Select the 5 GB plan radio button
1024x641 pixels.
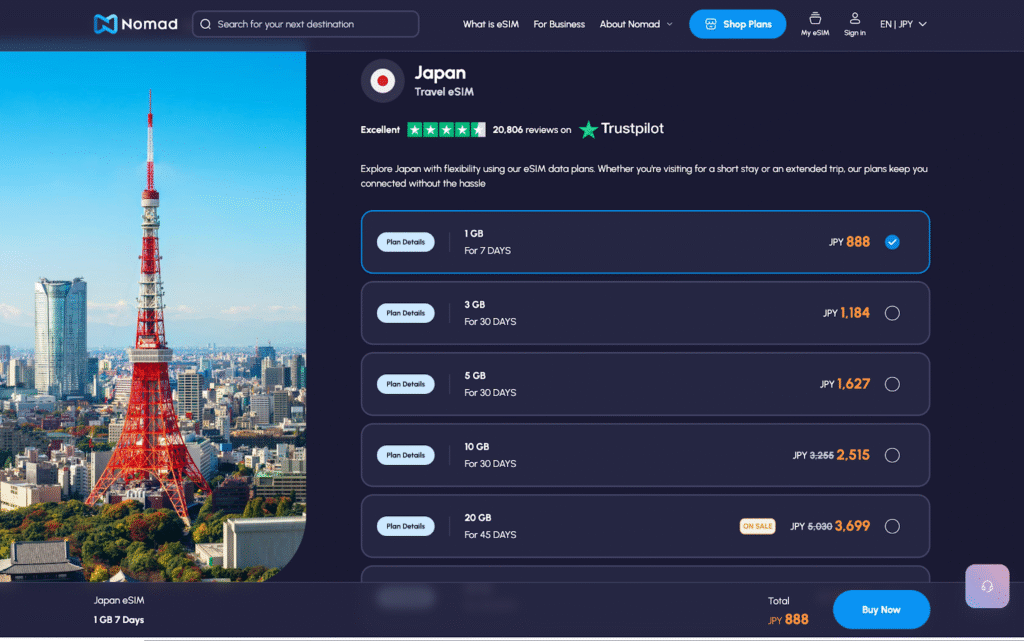point(891,384)
